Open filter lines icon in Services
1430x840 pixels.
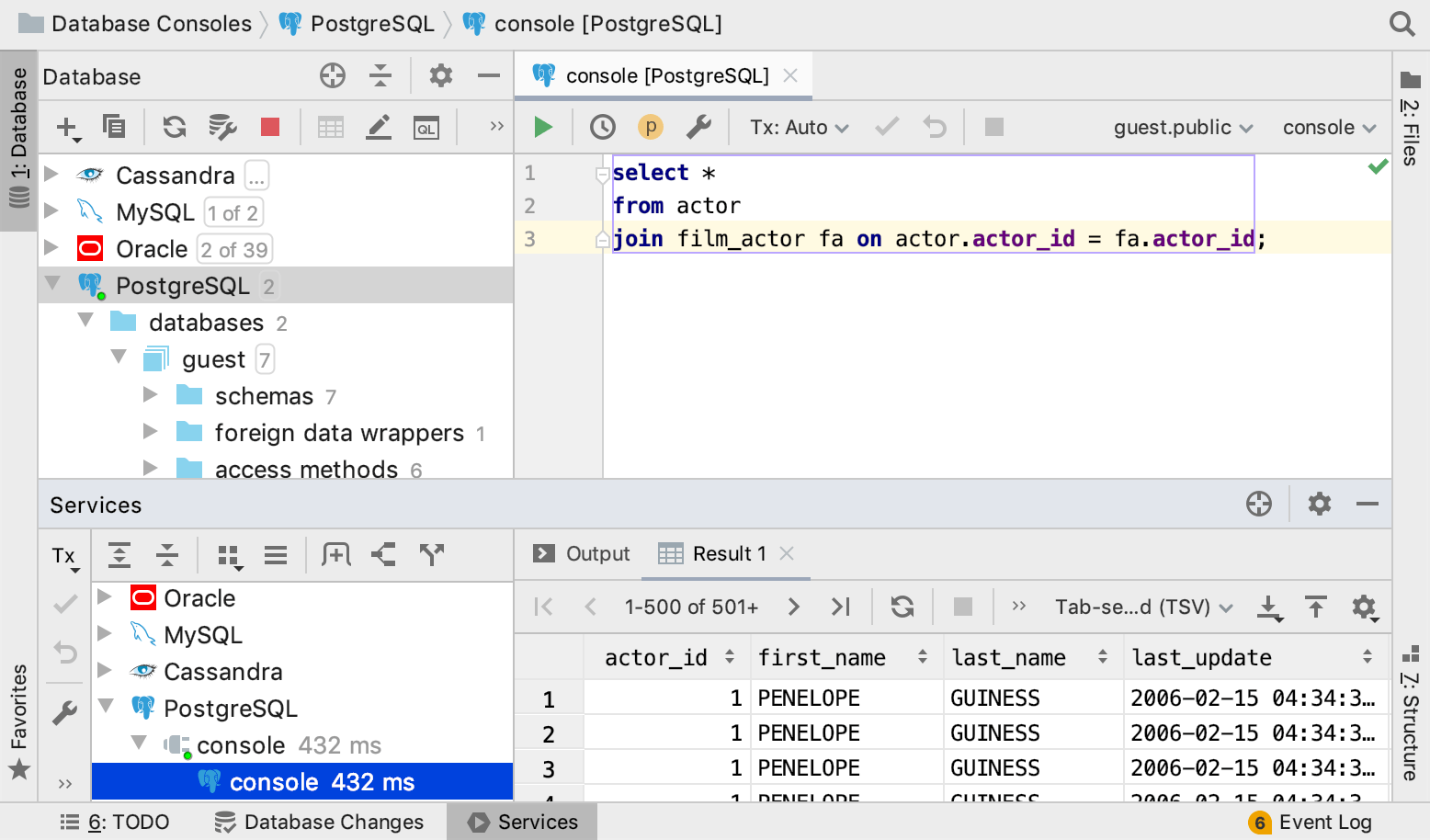(276, 554)
